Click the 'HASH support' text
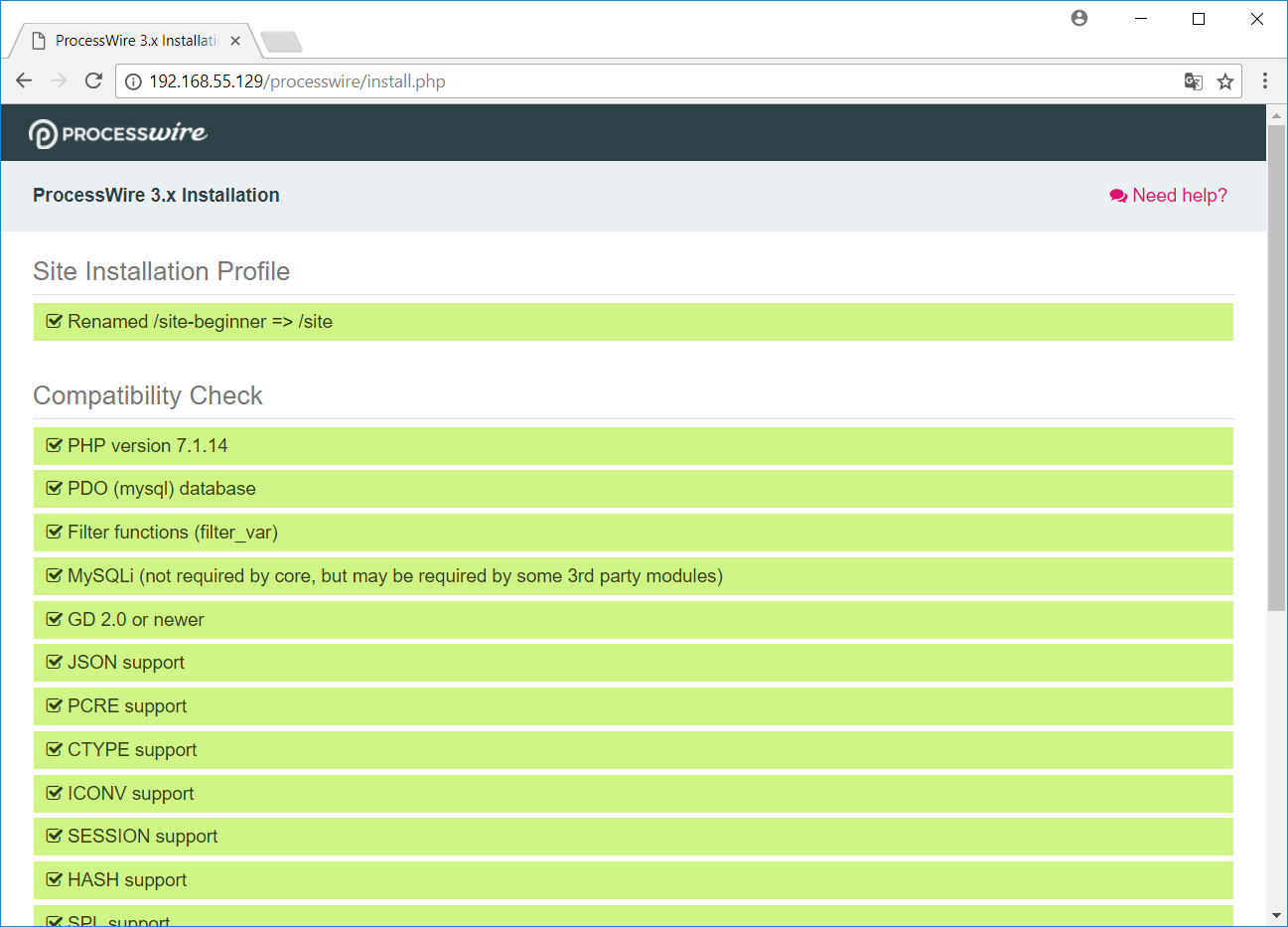This screenshot has height=927, width=1288. point(127,880)
